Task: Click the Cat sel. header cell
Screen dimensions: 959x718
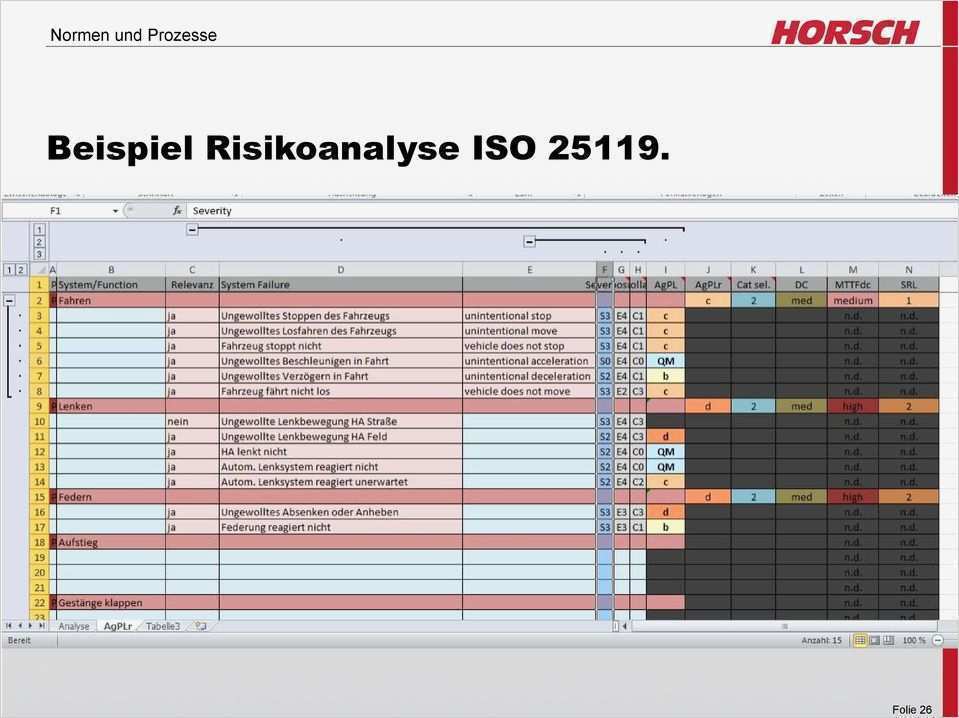Action: coord(753,284)
